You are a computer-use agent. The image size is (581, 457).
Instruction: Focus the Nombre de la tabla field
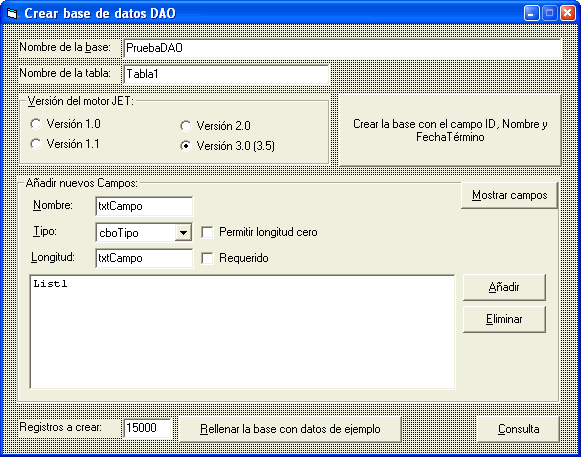(x=226, y=74)
